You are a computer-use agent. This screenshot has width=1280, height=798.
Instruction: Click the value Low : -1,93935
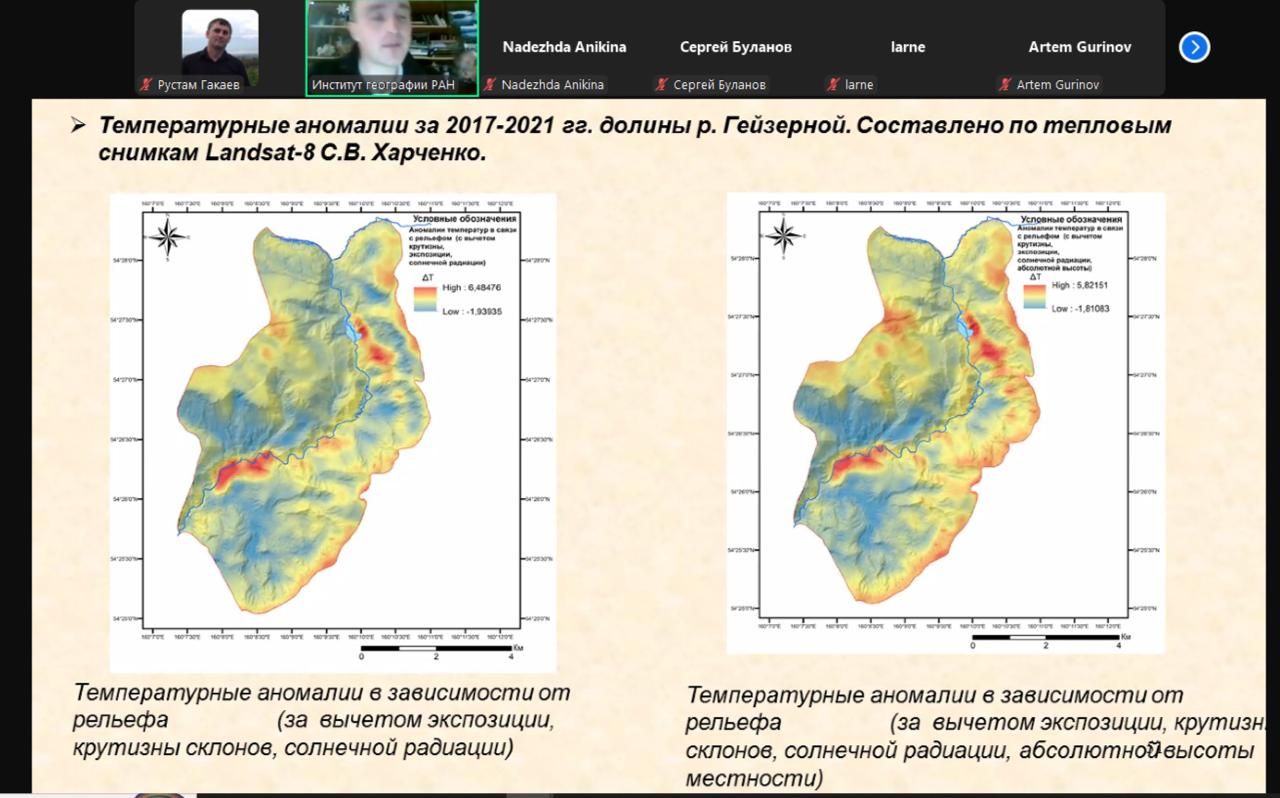472,312
